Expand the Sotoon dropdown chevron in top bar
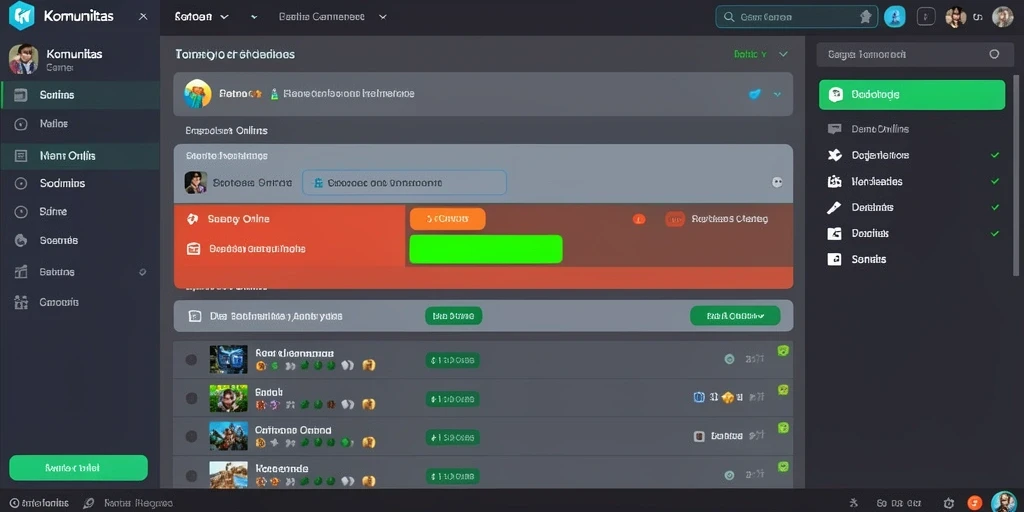Image resolution: width=1024 pixels, height=512 pixels. (224, 17)
